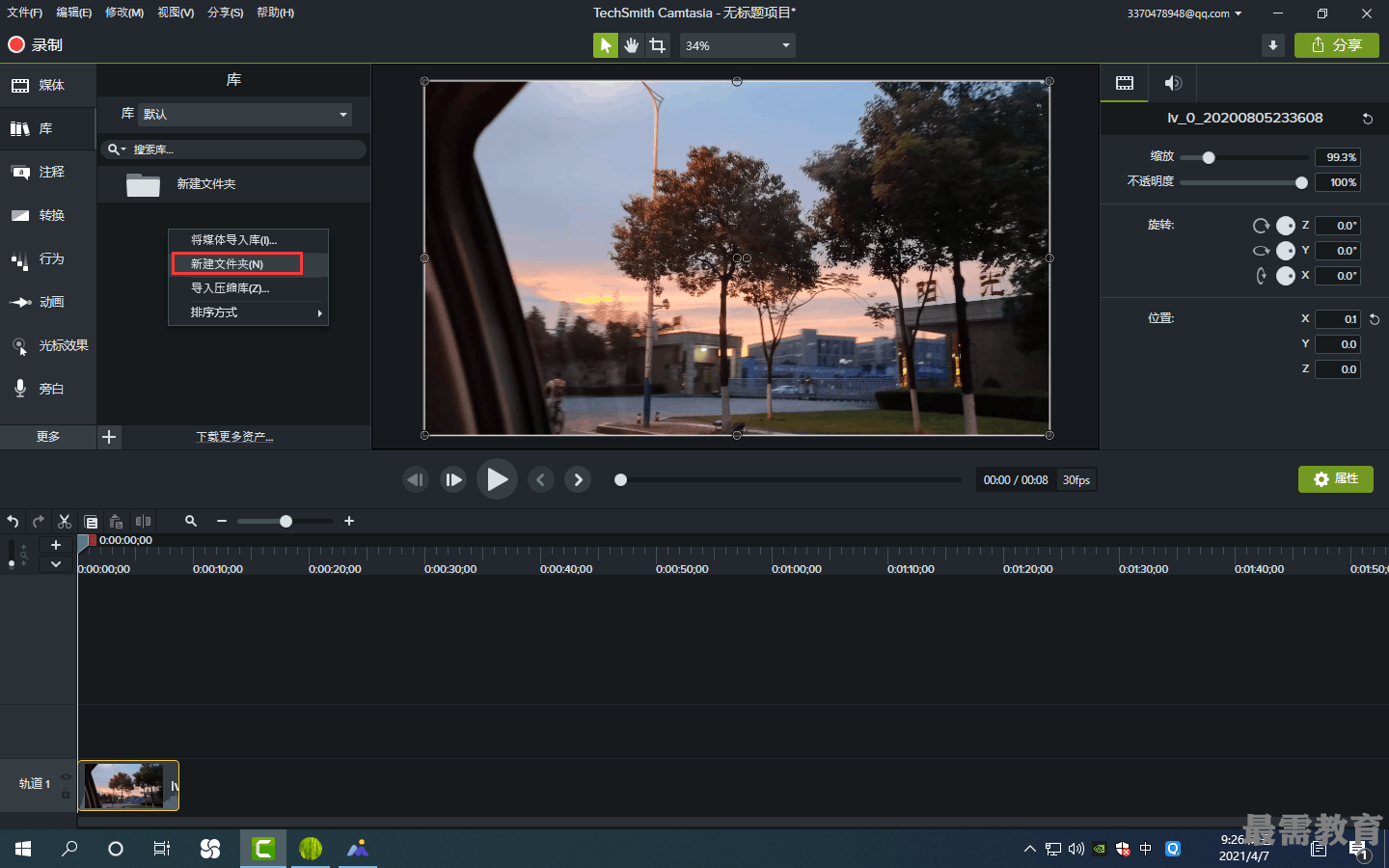Open 光标效果 cursor effects tab

click(48, 346)
